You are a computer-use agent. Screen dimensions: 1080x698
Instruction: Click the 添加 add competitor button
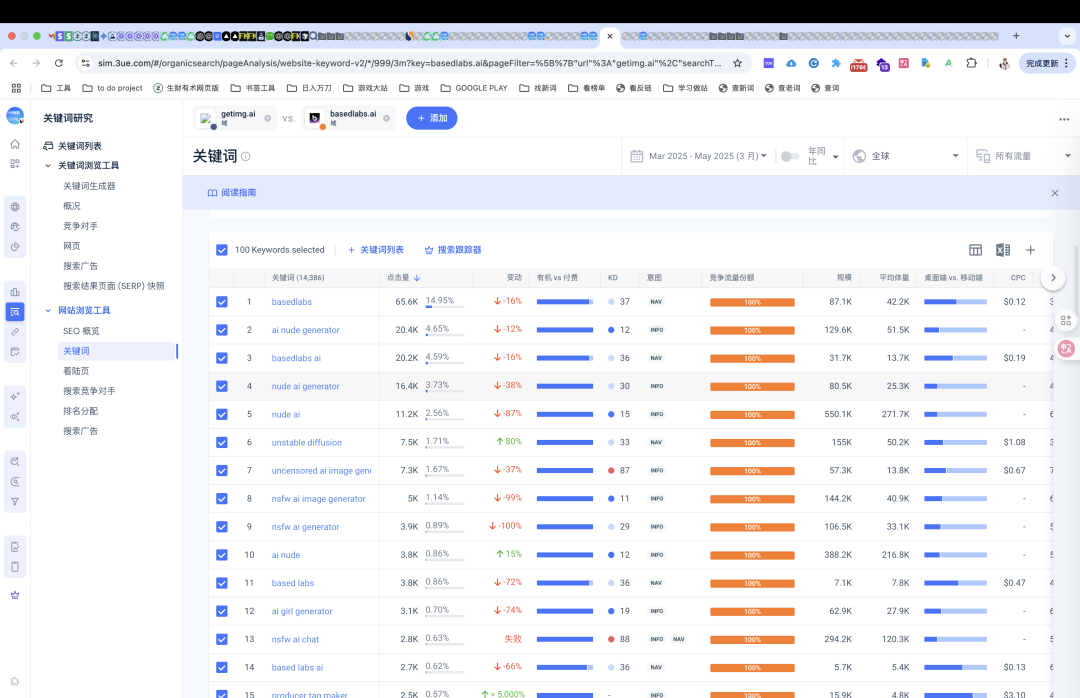tap(432, 119)
